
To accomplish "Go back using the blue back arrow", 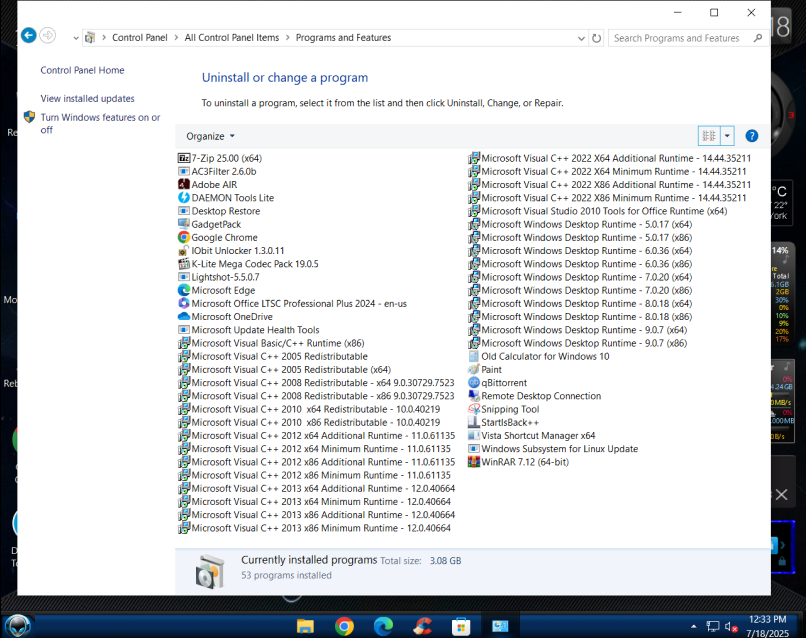I will (x=29, y=35).
